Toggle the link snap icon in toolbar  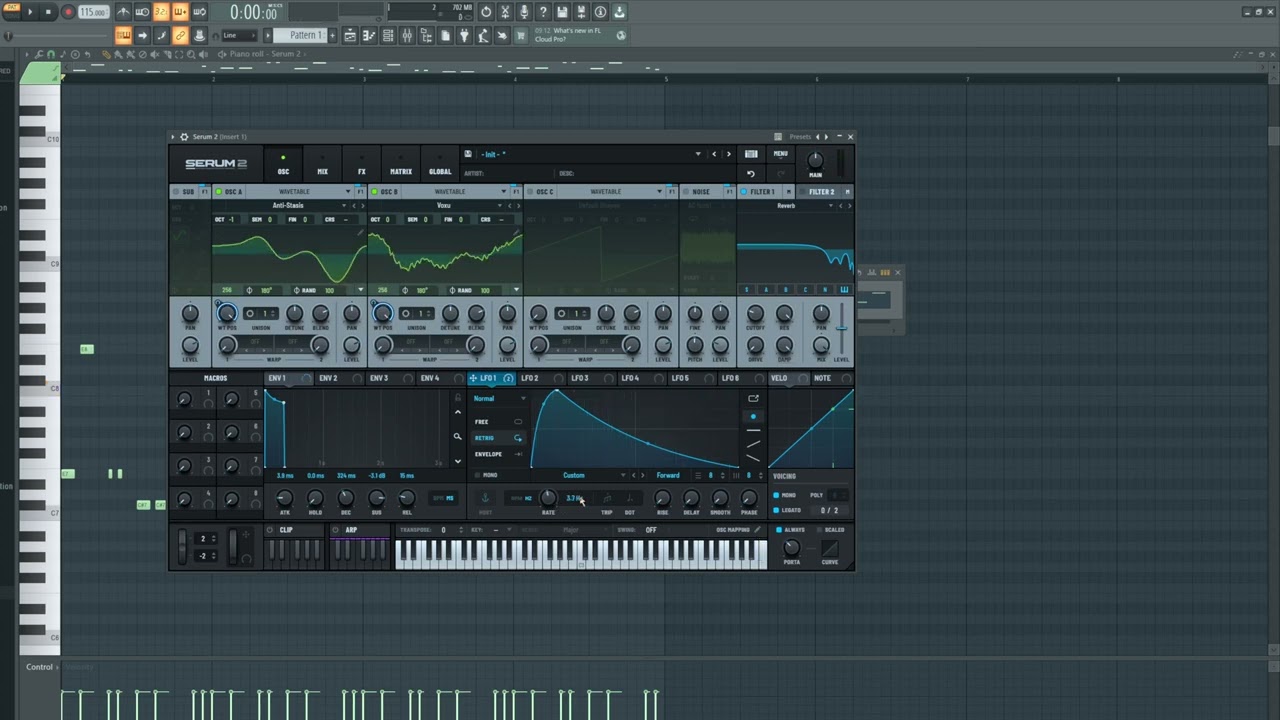tap(180, 35)
